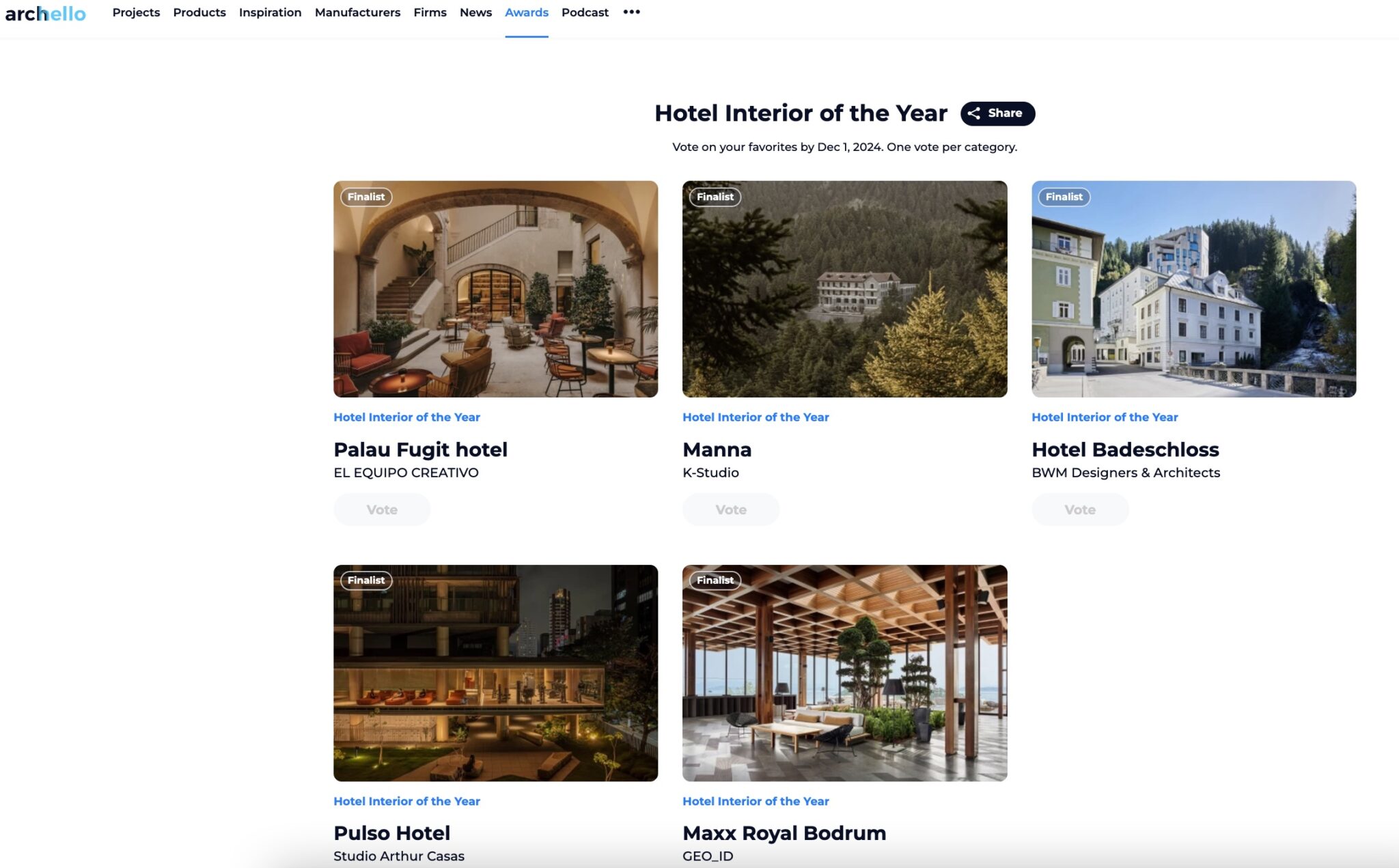This screenshot has width=1399, height=868.
Task: Navigate to Firms
Action: 430,12
